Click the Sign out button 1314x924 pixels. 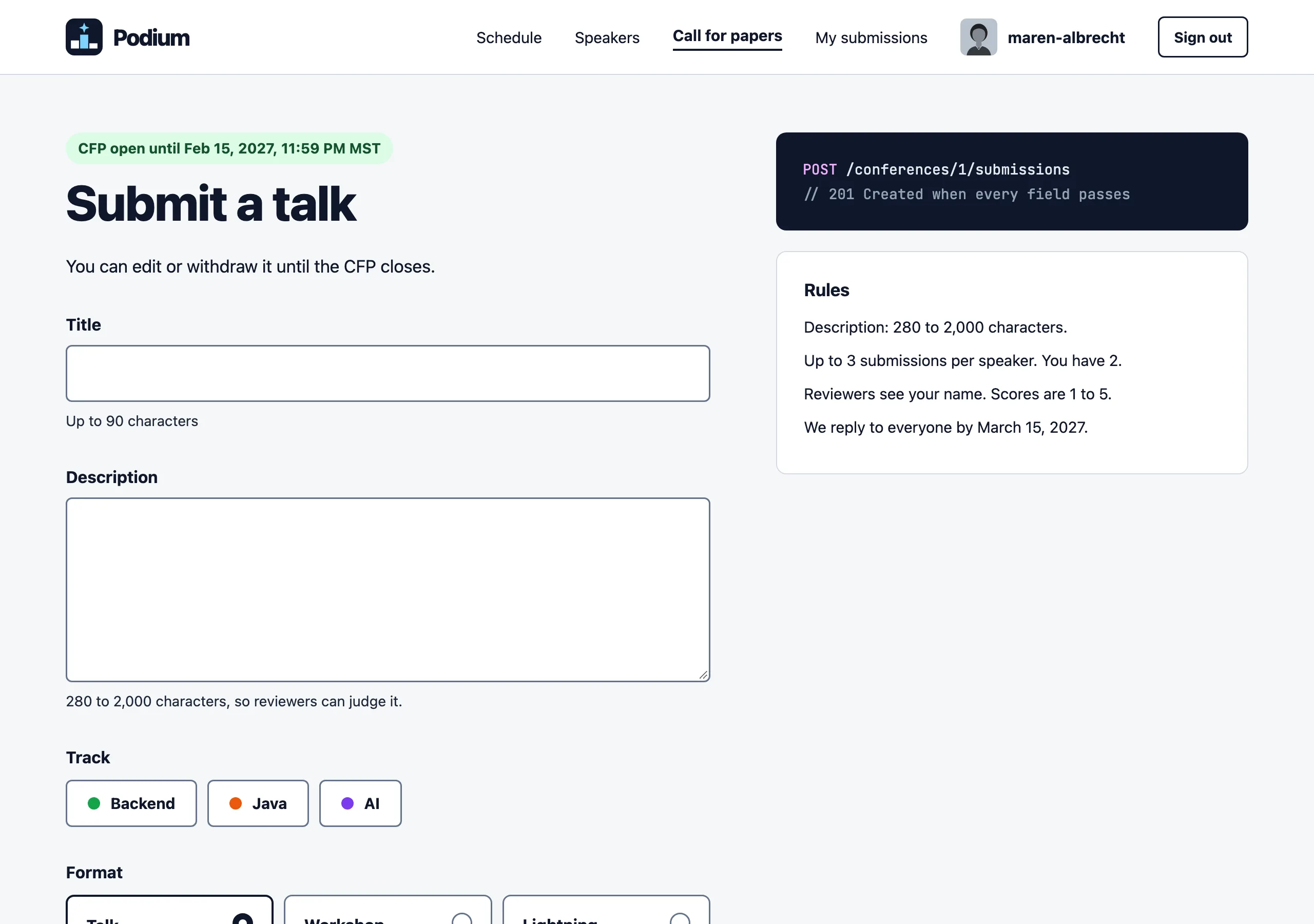point(1203,37)
